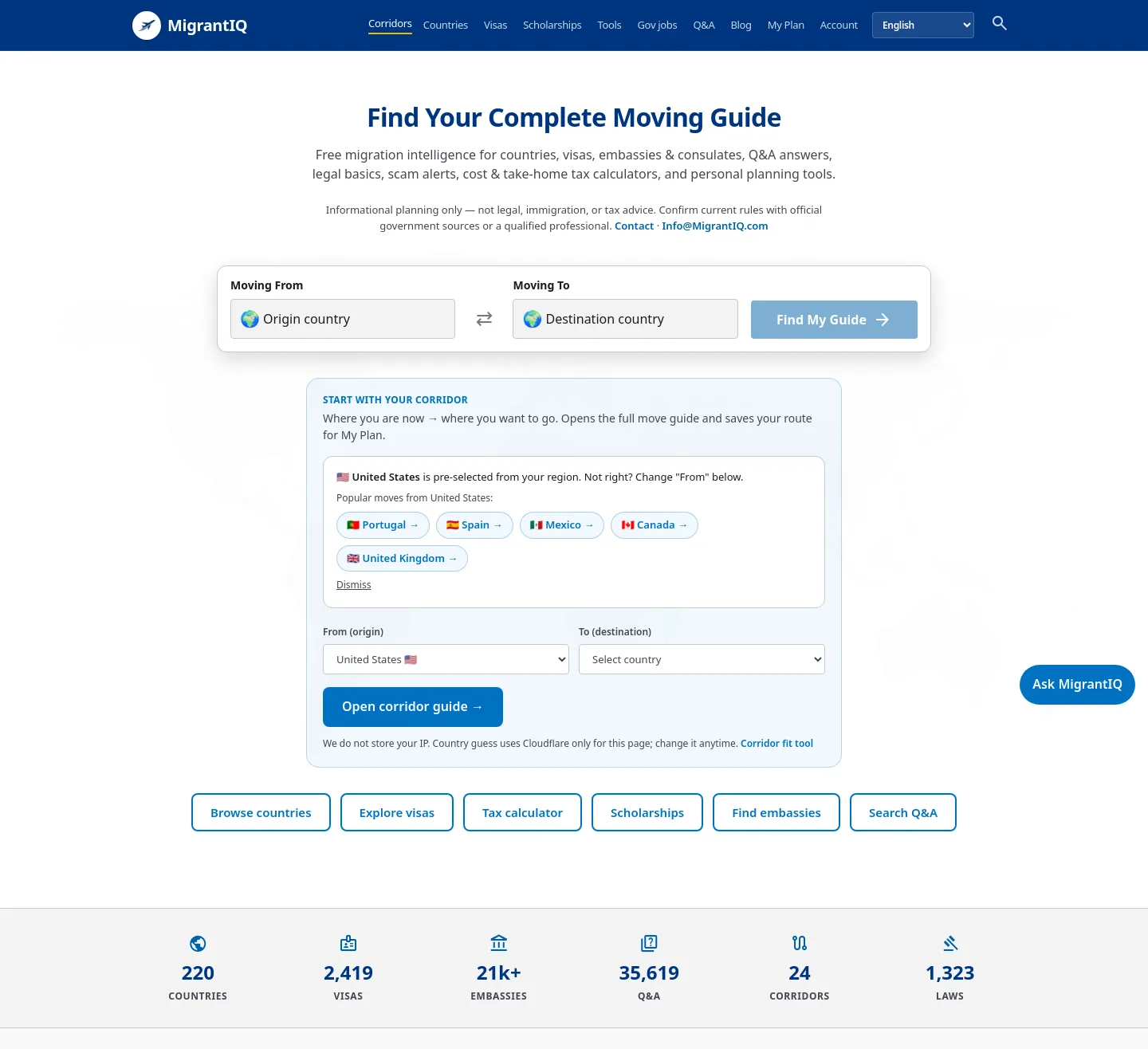Open the search magnifier icon
The height and width of the screenshot is (1049, 1148).
pyautogui.click(x=999, y=23)
